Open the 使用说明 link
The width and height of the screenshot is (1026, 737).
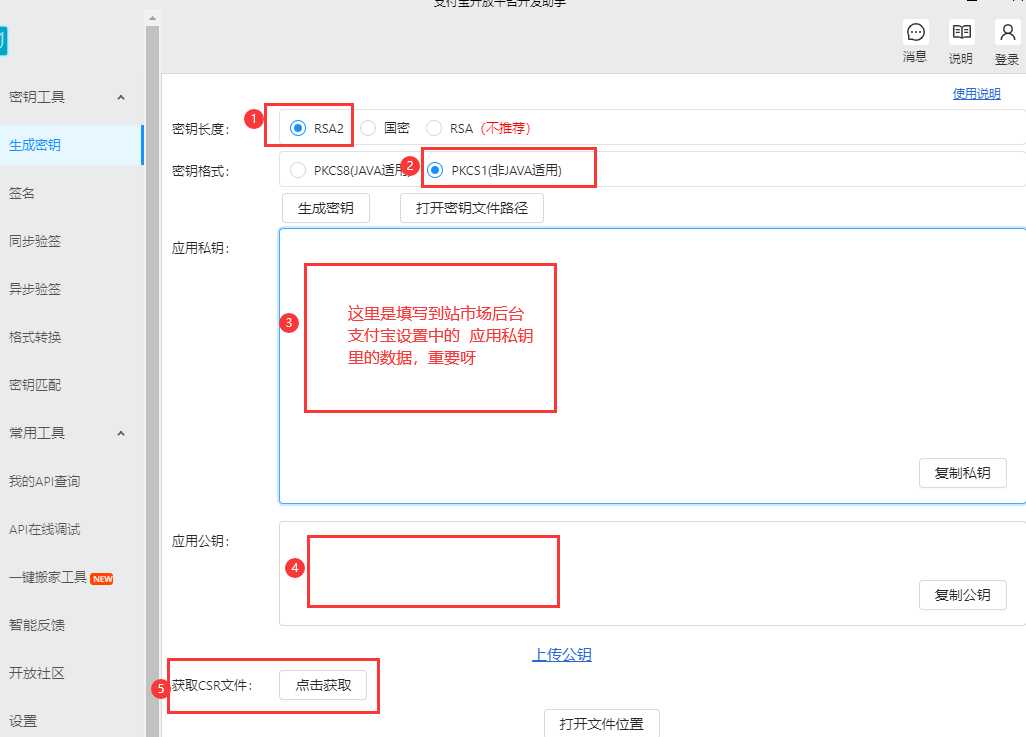[x=976, y=94]
